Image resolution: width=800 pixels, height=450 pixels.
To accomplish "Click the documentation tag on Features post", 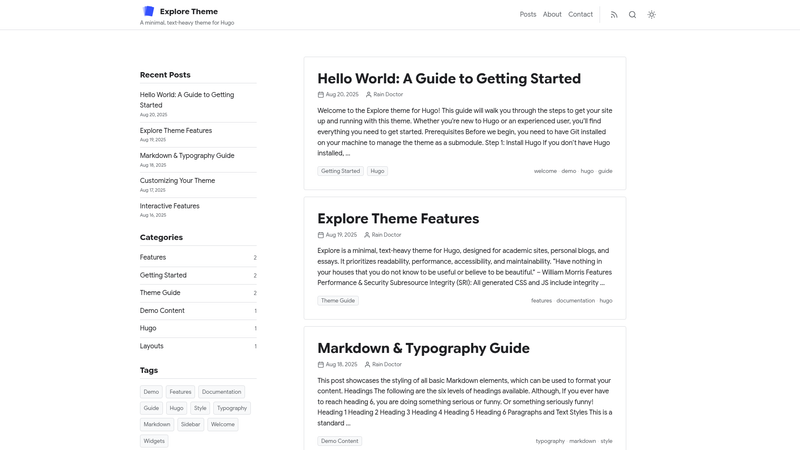I will [x=576, y=301].
